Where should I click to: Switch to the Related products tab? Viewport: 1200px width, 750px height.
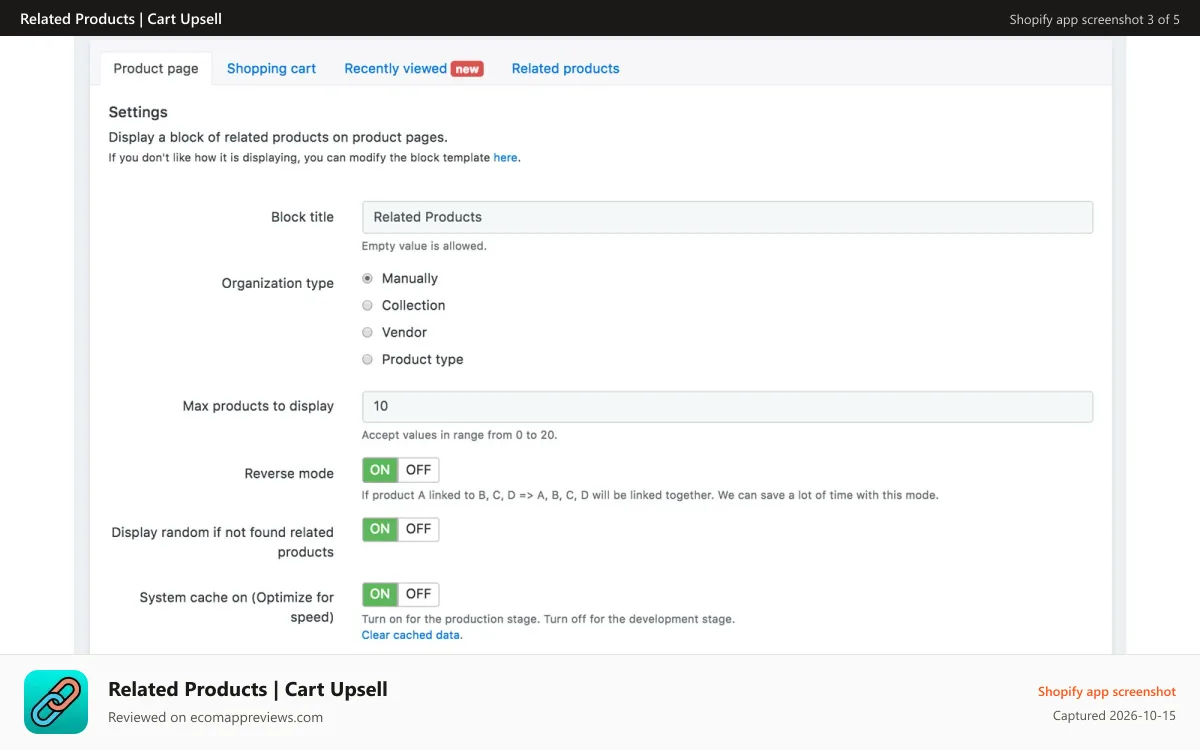565,68
